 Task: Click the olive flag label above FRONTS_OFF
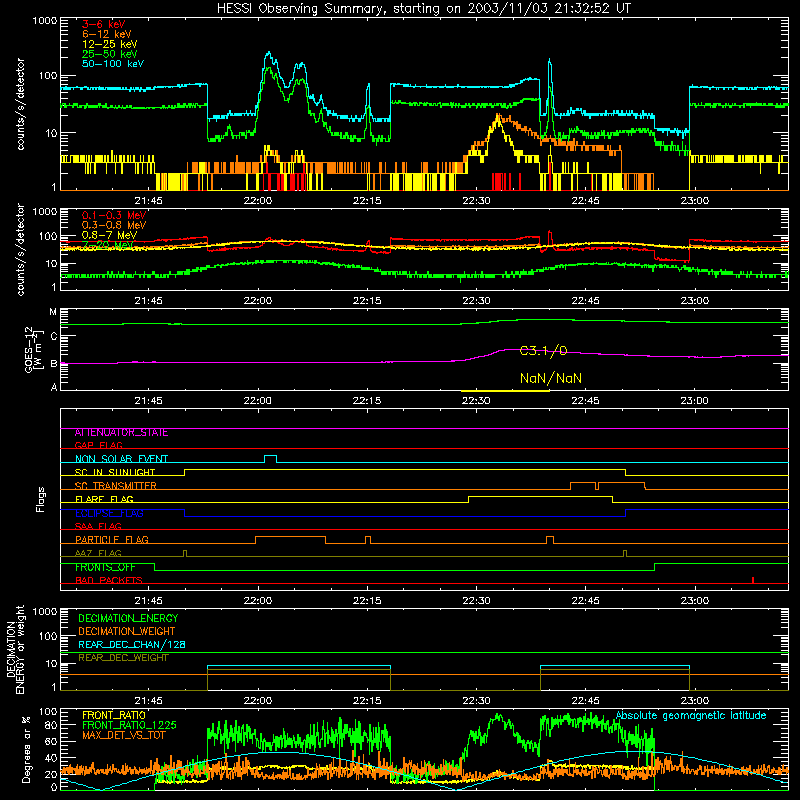pos(98,553)
